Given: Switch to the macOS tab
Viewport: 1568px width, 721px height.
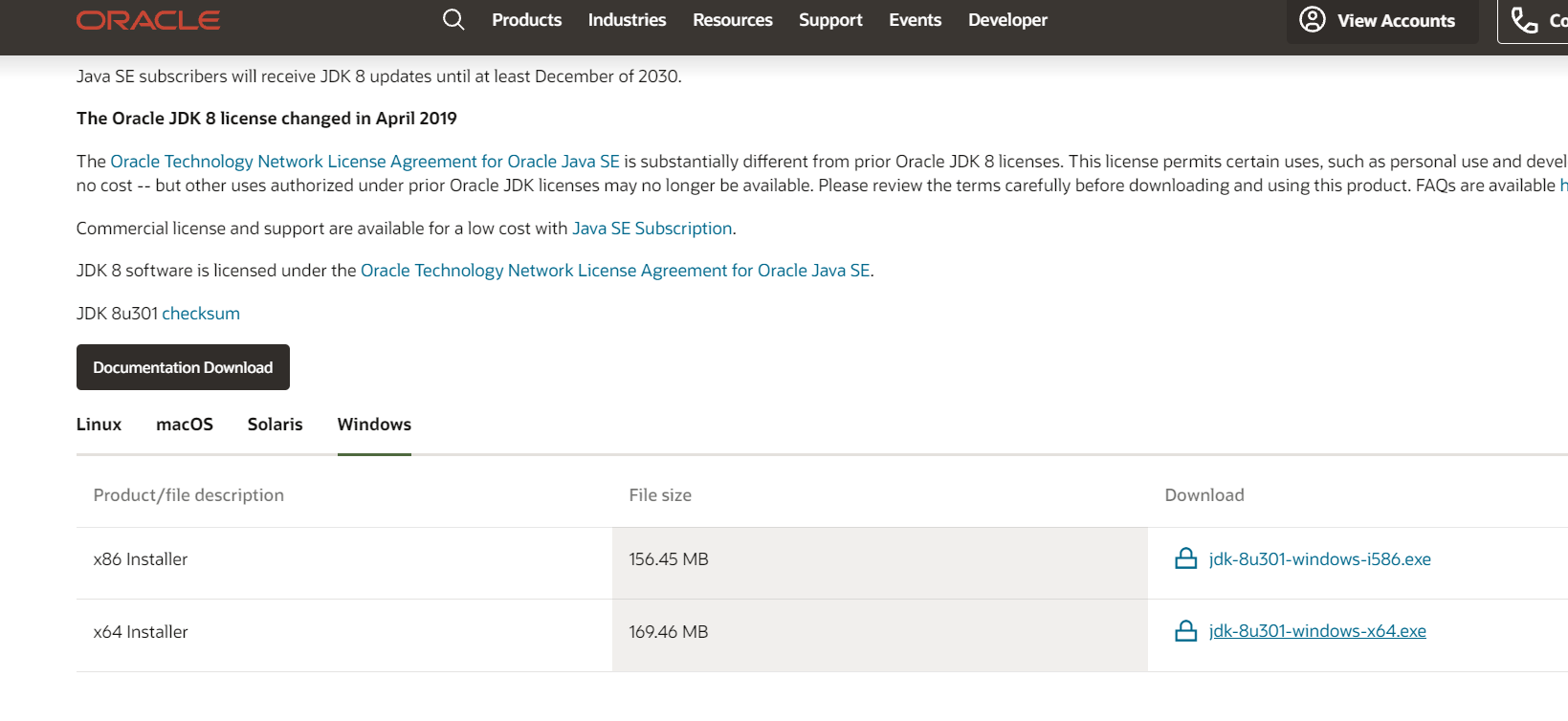Looking at the screenshot, I should (185, 425).
